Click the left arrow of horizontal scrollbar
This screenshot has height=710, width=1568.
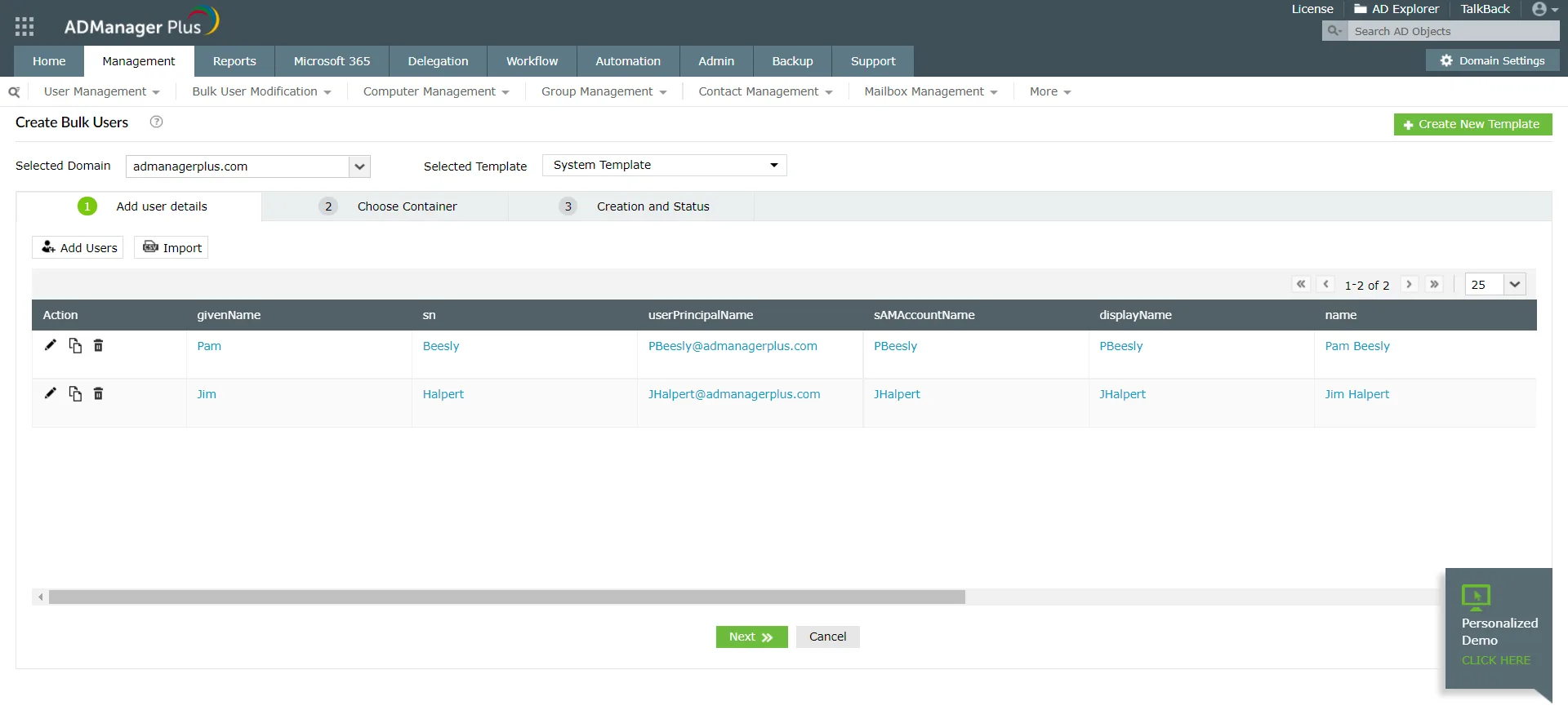(x=40, y=597)
